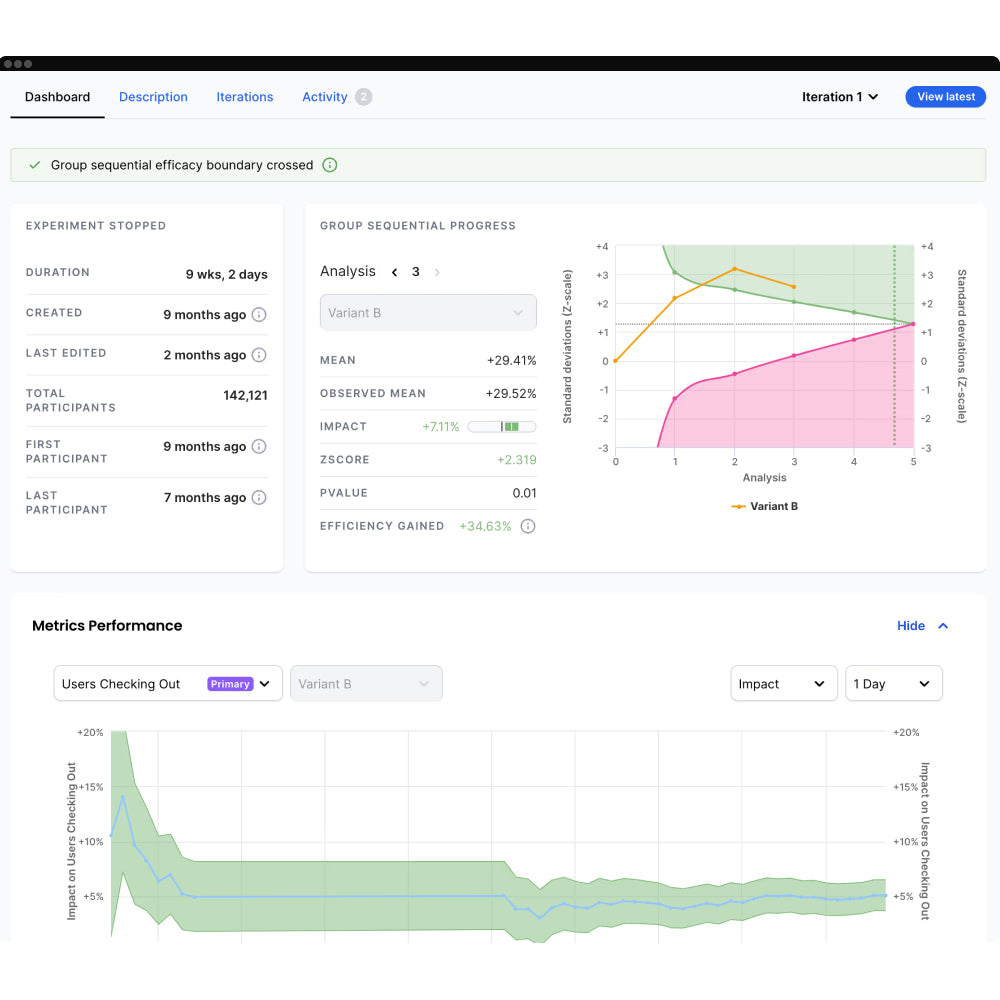This screenshot has width=1000, height=1000.
Task: Open the Iteration 1 dropdown
Action: point(840,97)
